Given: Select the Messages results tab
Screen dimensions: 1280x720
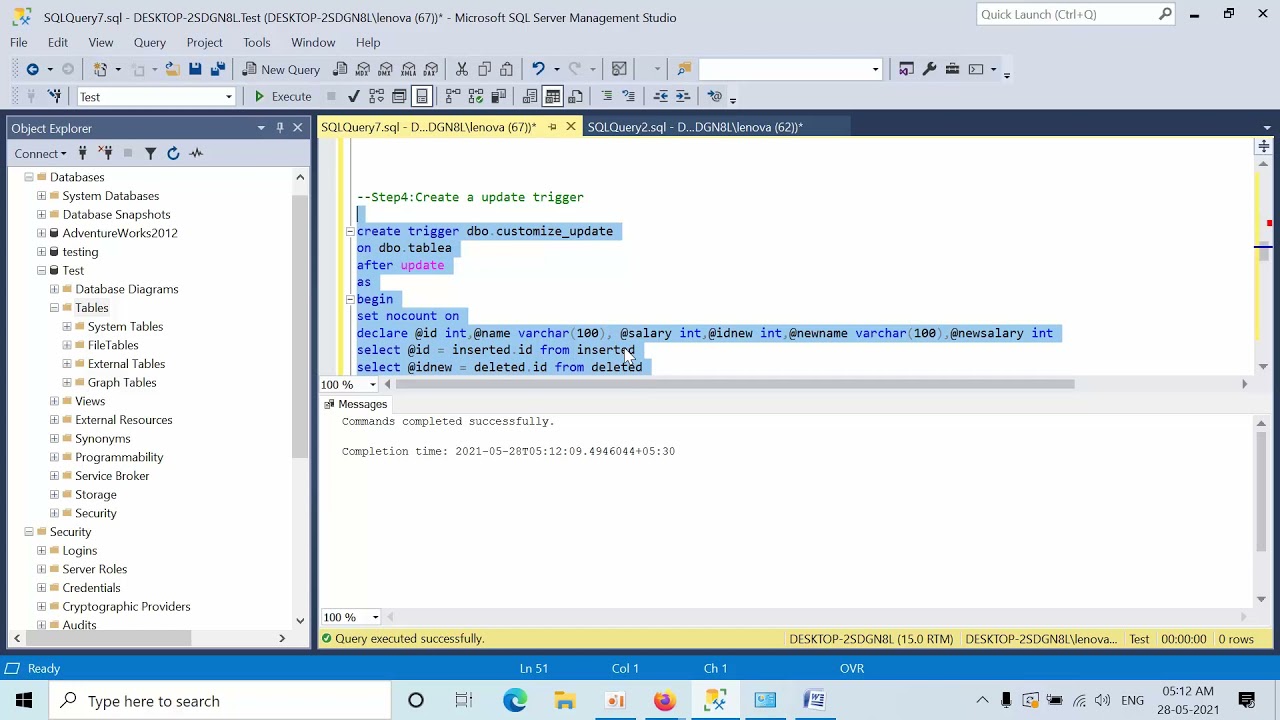Looking at the screenshot, I should [x=355, y=404].
